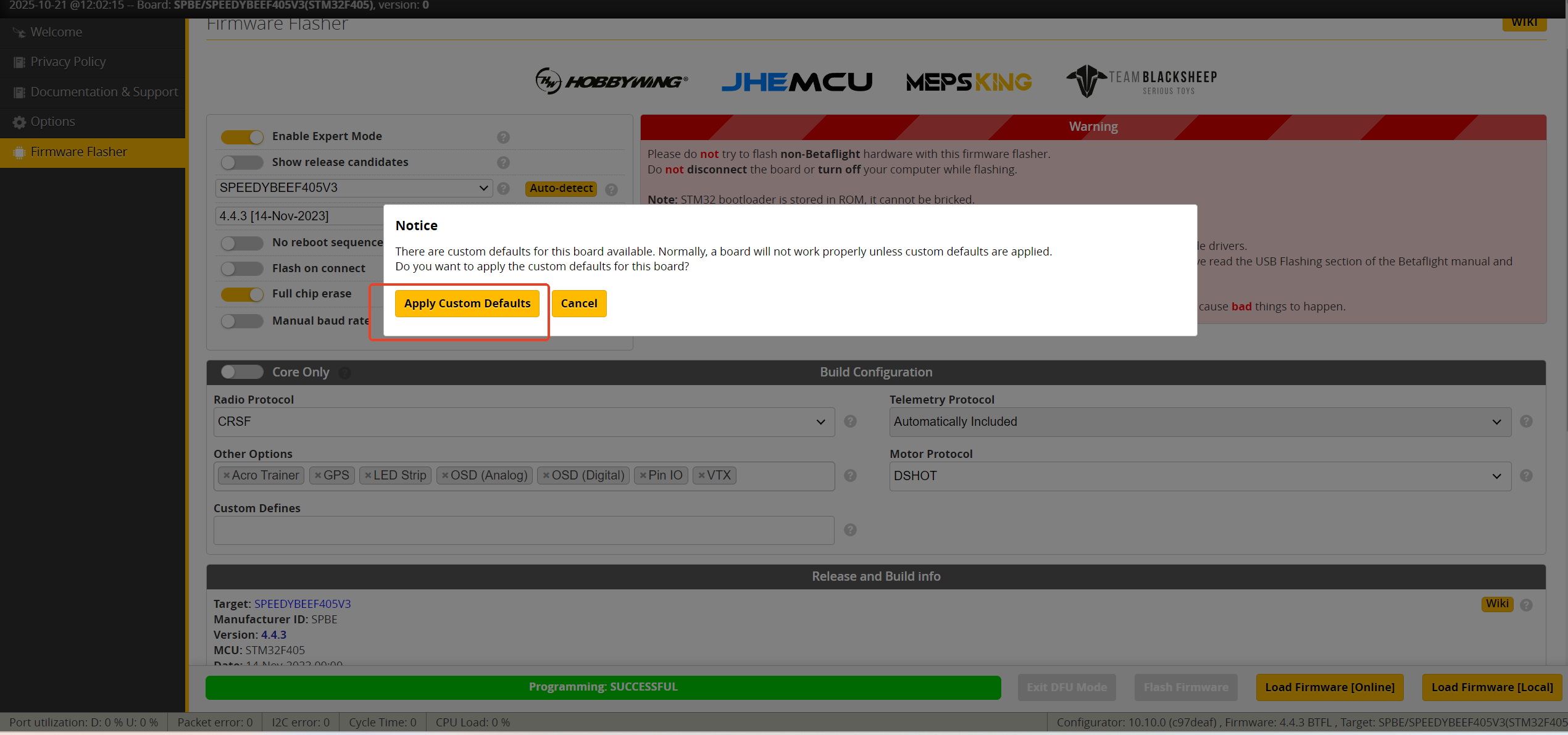The image size is (1568, 735).
Task: Click the Team BlackSheep logo
Action: click(x=1141, y=81)
